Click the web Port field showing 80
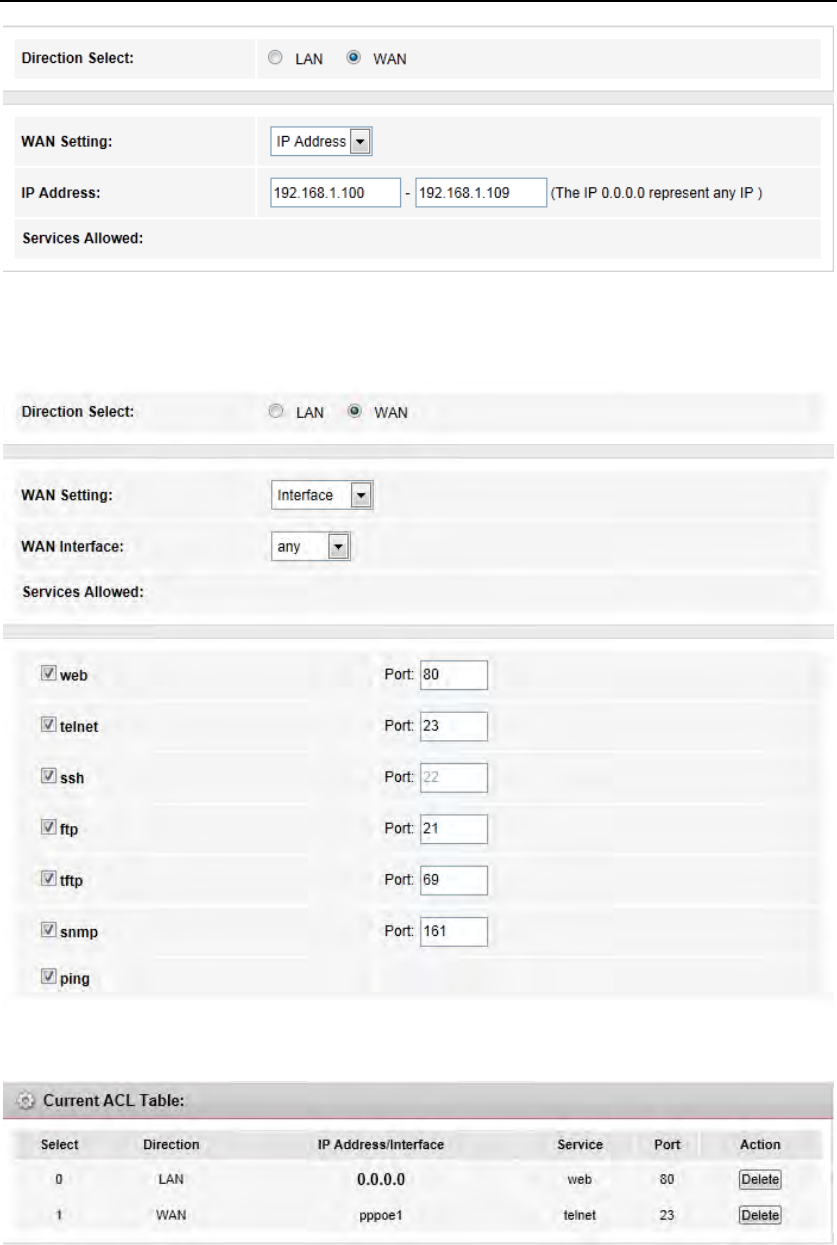This screenshot has height=1245, width=837. coord(453,675)
